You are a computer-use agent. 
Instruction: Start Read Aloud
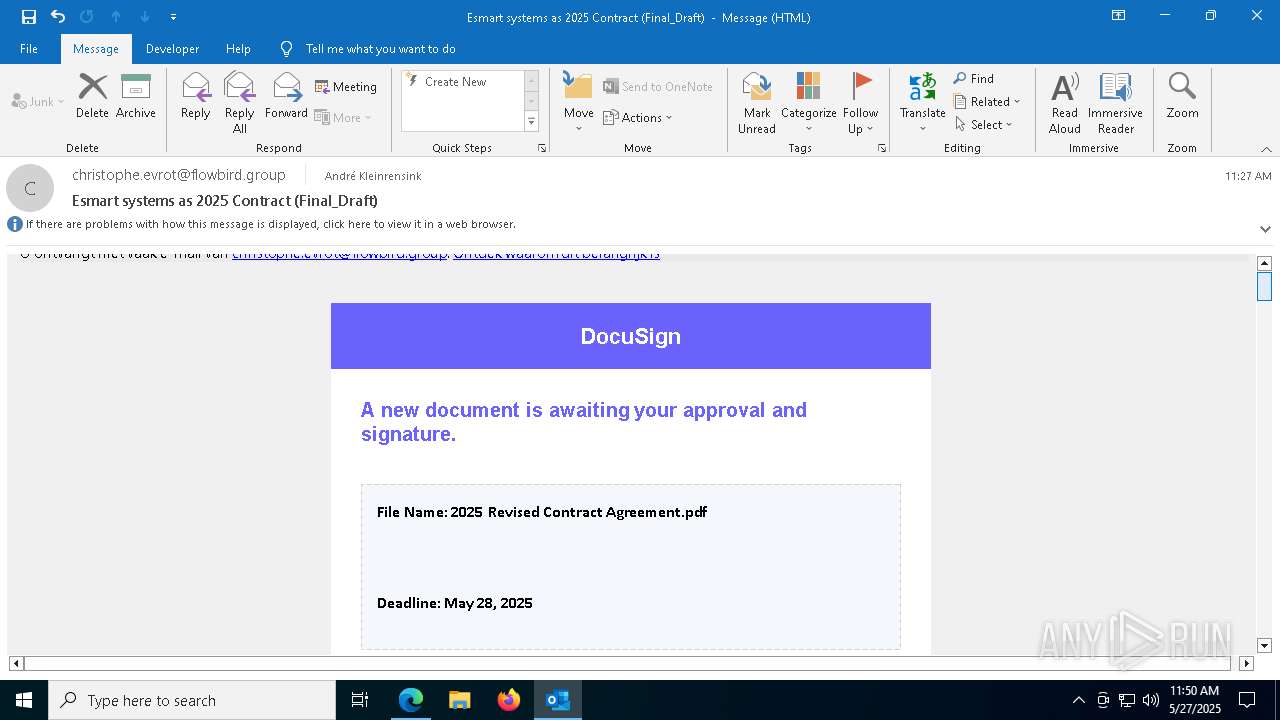tap(1065, 102)
